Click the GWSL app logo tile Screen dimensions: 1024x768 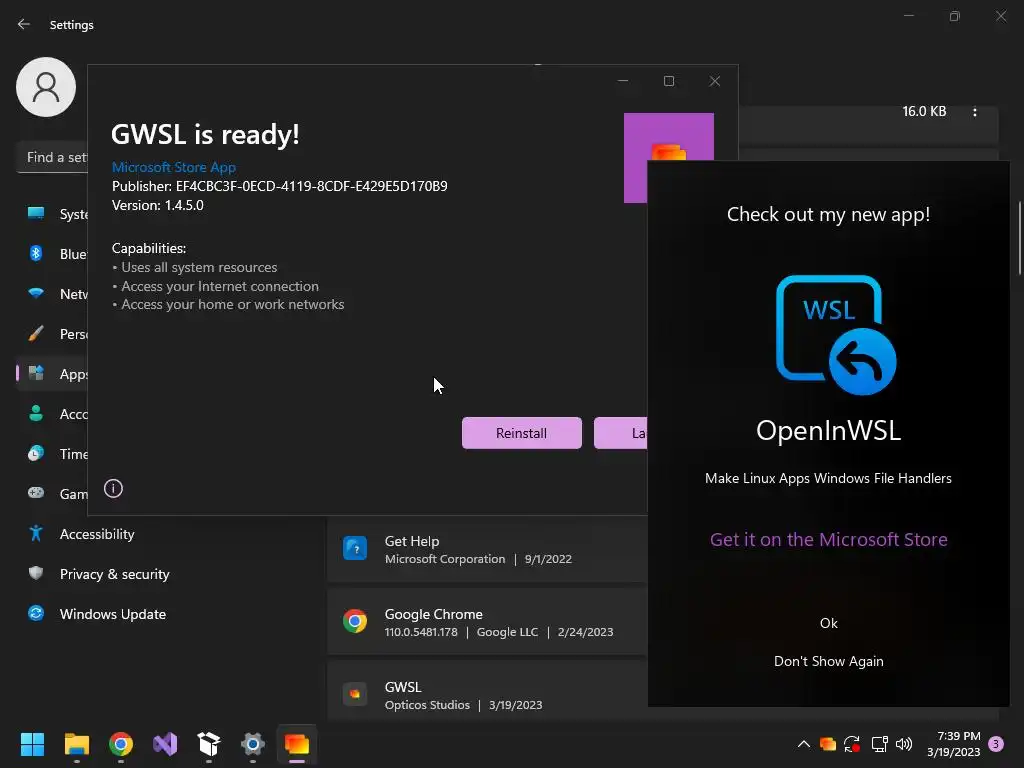tap(669, 137)
